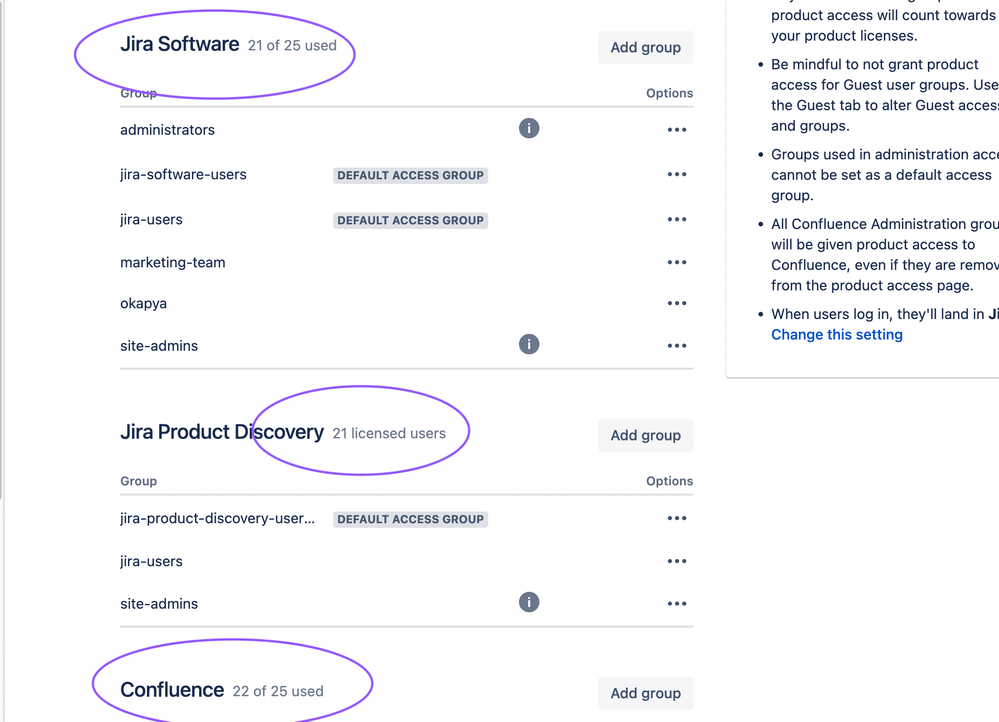Click the '21 of 25 used' license count
The height and width of the screenshot is (722, 999).
pos(292,46)
